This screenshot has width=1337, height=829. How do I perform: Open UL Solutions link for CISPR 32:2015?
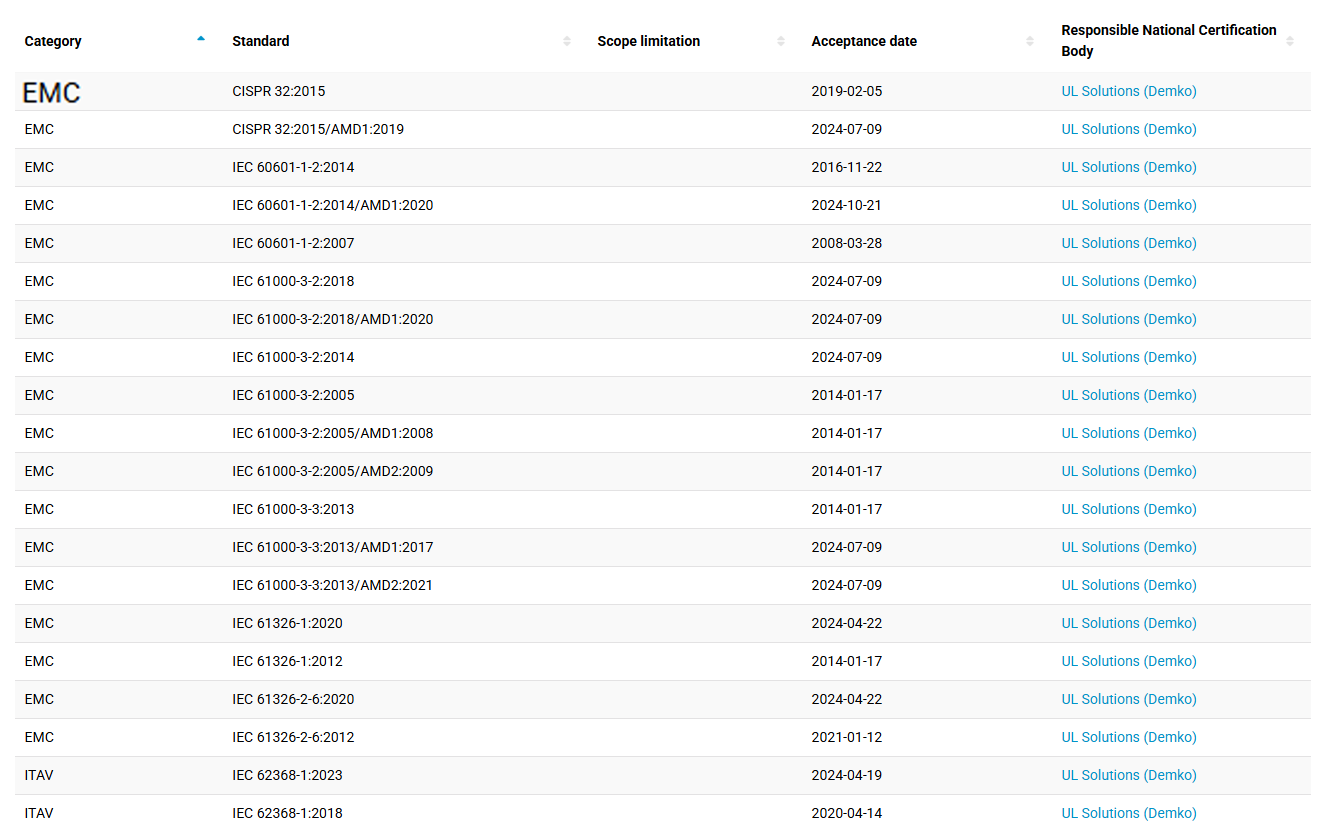point(1128,91)
